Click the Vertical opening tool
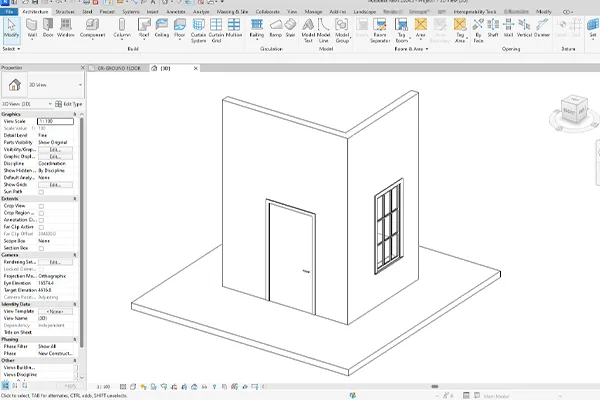Screen dimensions: 600x400 (x=524, y=29)
